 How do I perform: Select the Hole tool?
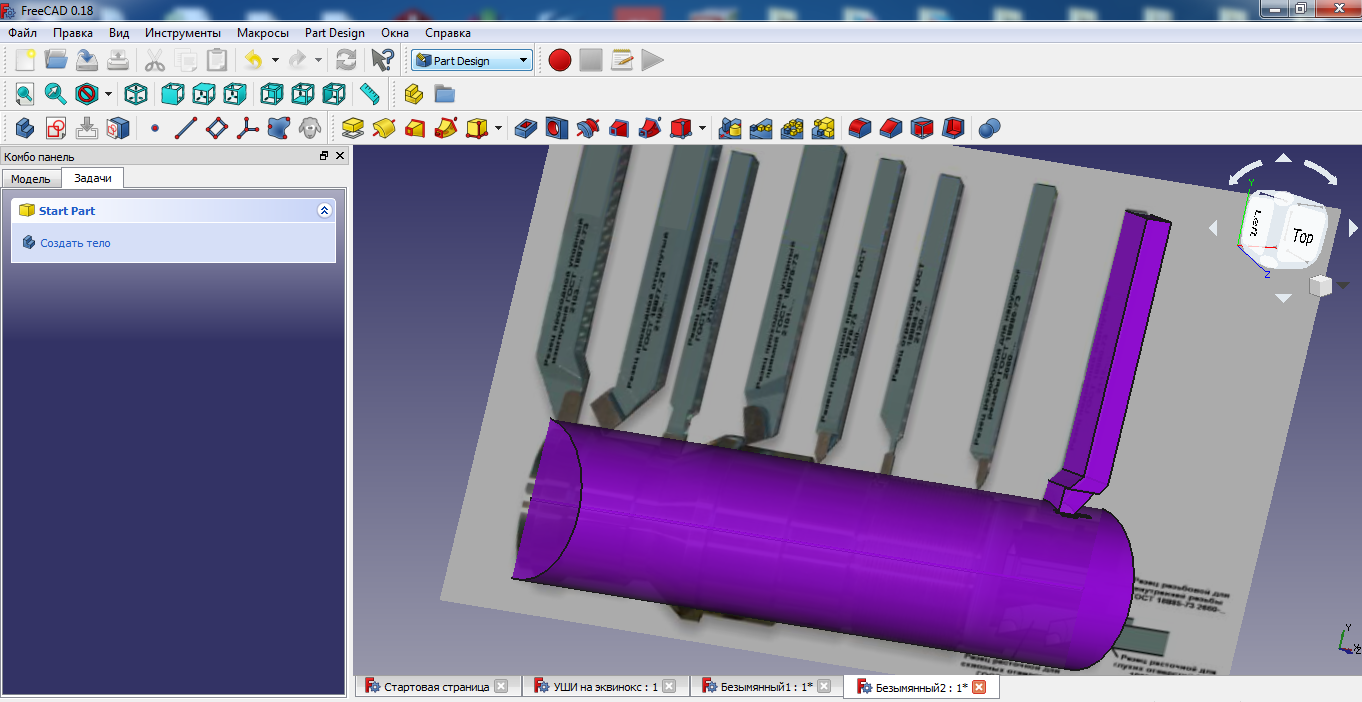pos(557,128)
